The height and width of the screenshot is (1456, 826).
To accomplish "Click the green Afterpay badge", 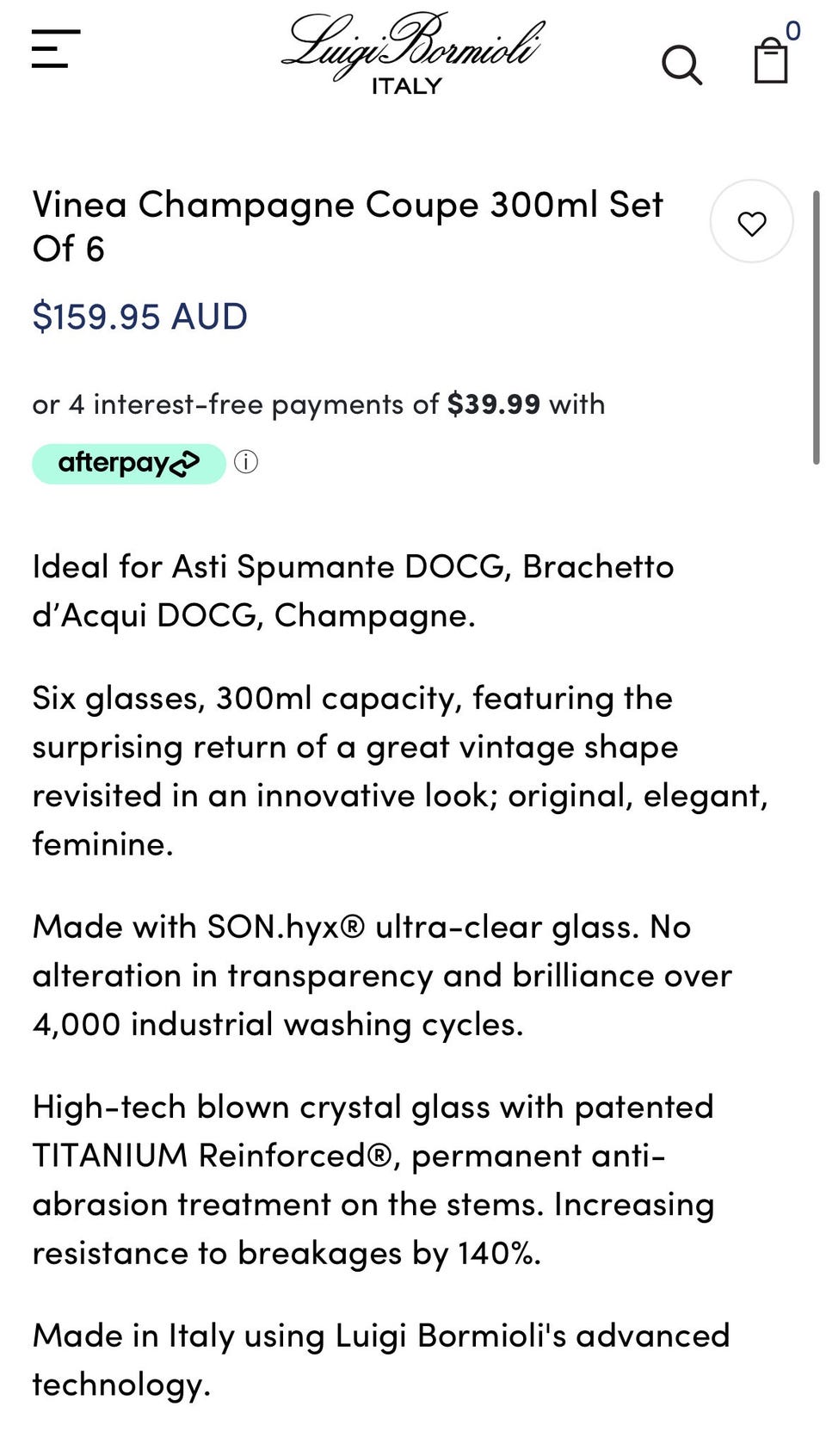I will click(x=129, y=463).
